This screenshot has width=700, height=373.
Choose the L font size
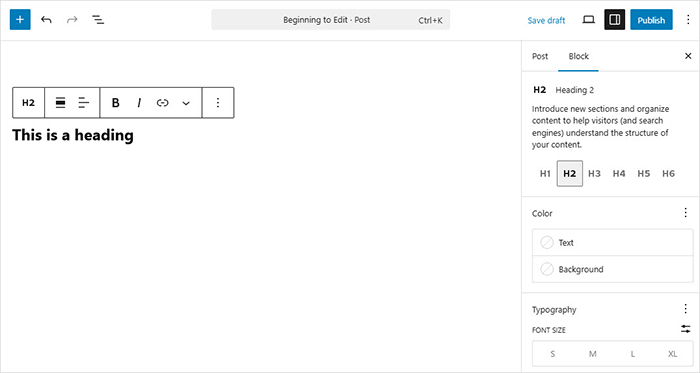(x=633, y=354)
